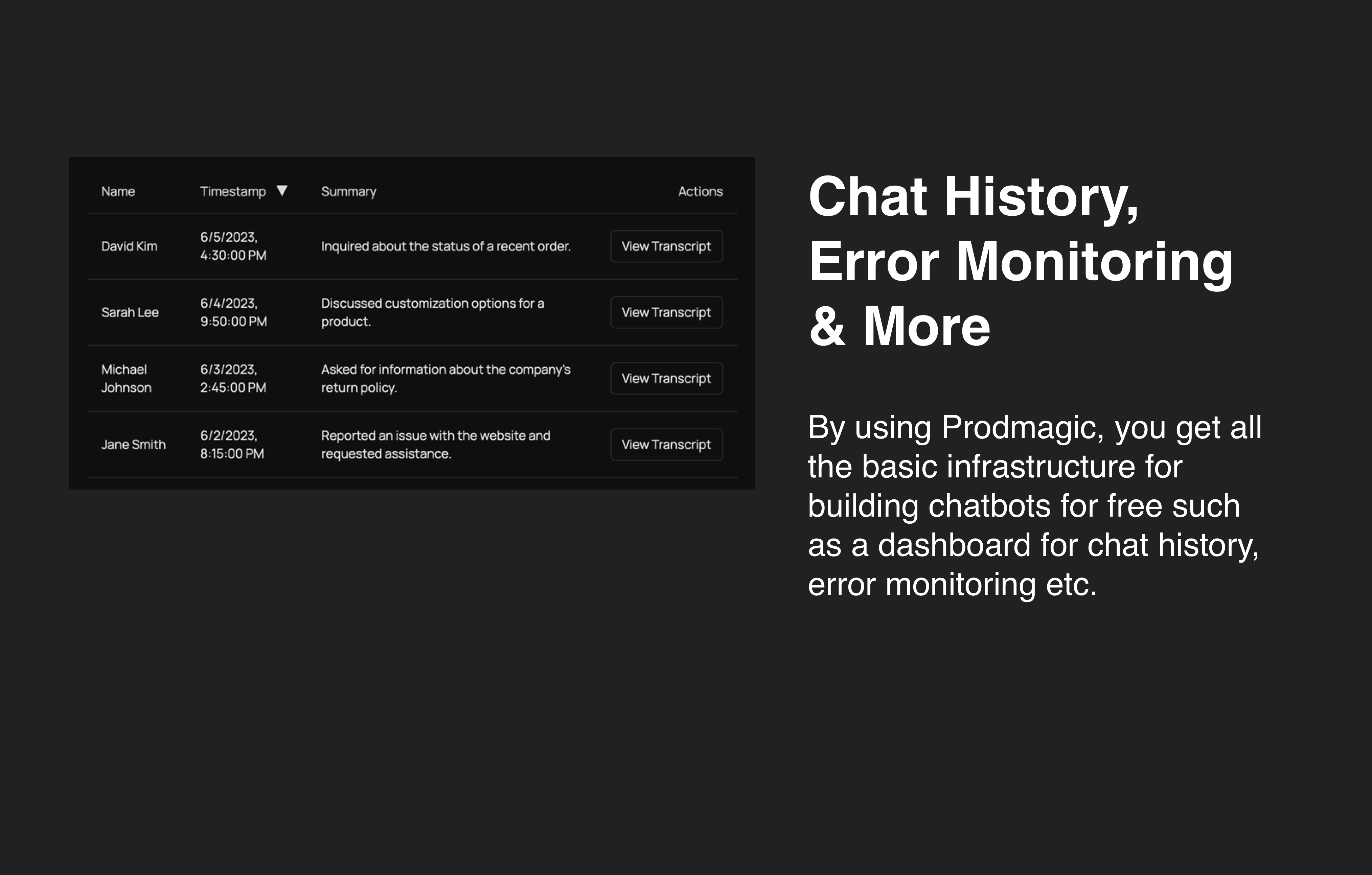The height and width of the screenshot is (875, 1372).
Task: Select the David Kim name cell
Action: click(129, 246)
